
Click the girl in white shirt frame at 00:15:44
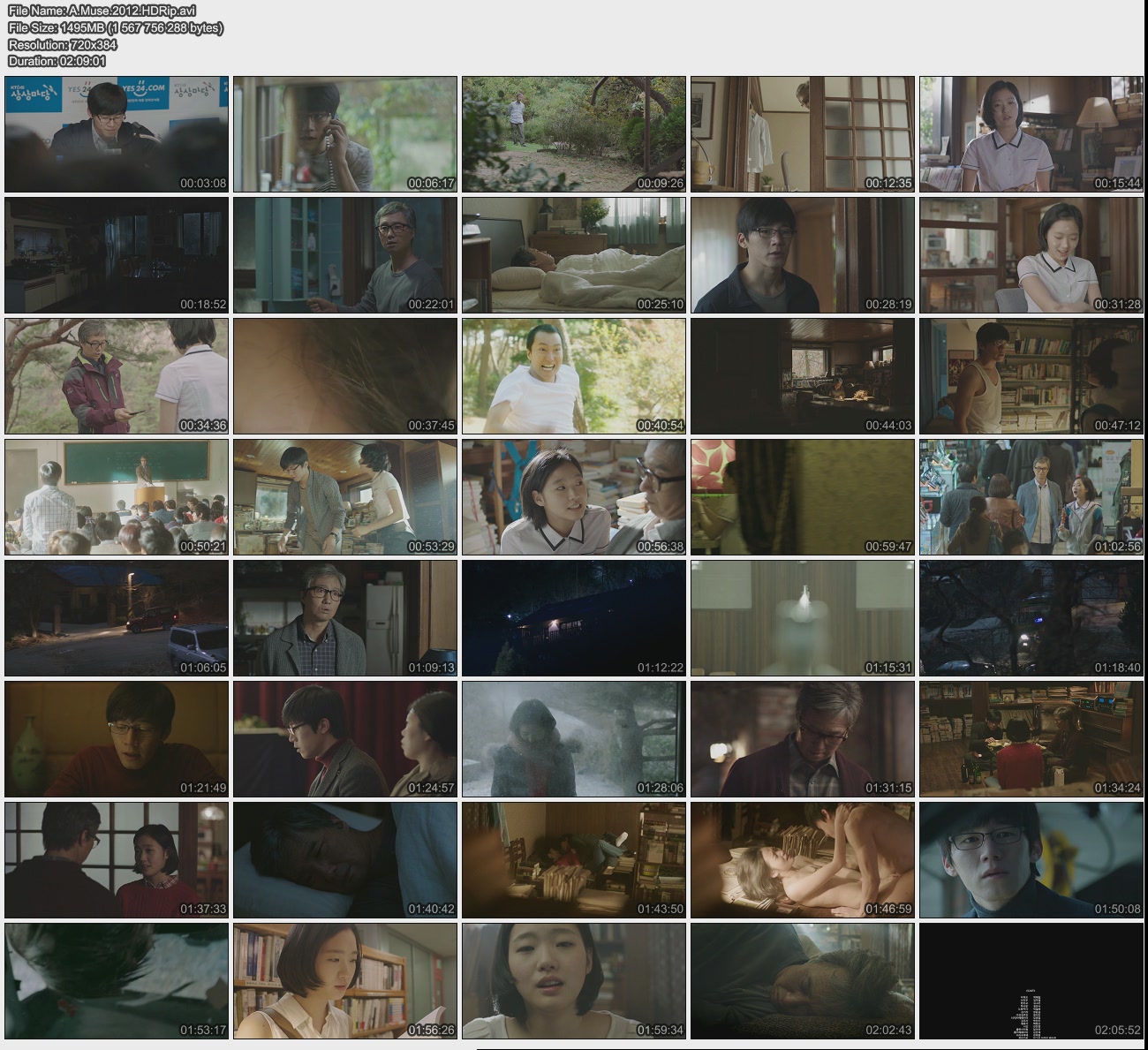click(x=1031, y=134)
